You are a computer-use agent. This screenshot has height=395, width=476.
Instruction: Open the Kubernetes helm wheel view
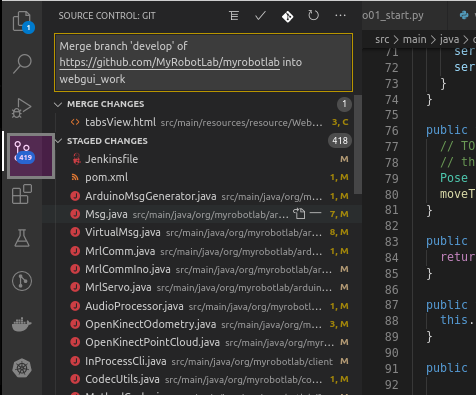[22, 368]
